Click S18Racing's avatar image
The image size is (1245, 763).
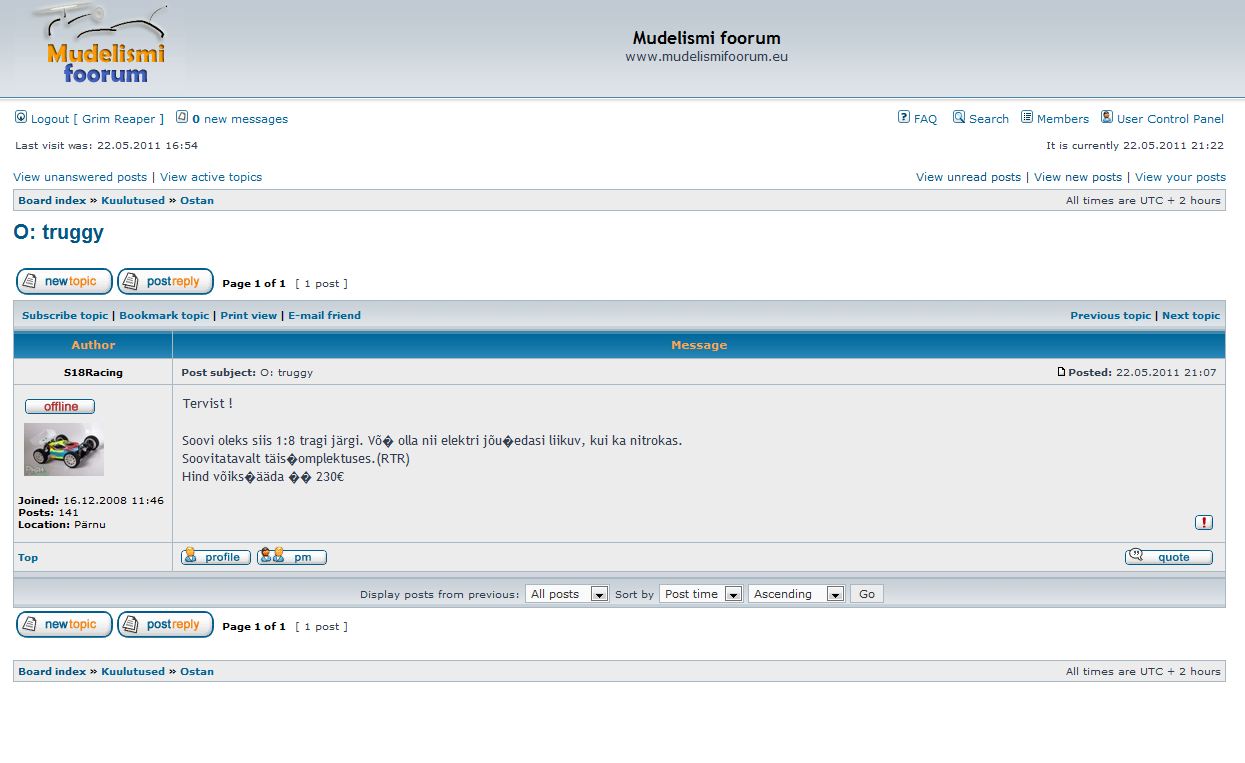click(64, 449)
